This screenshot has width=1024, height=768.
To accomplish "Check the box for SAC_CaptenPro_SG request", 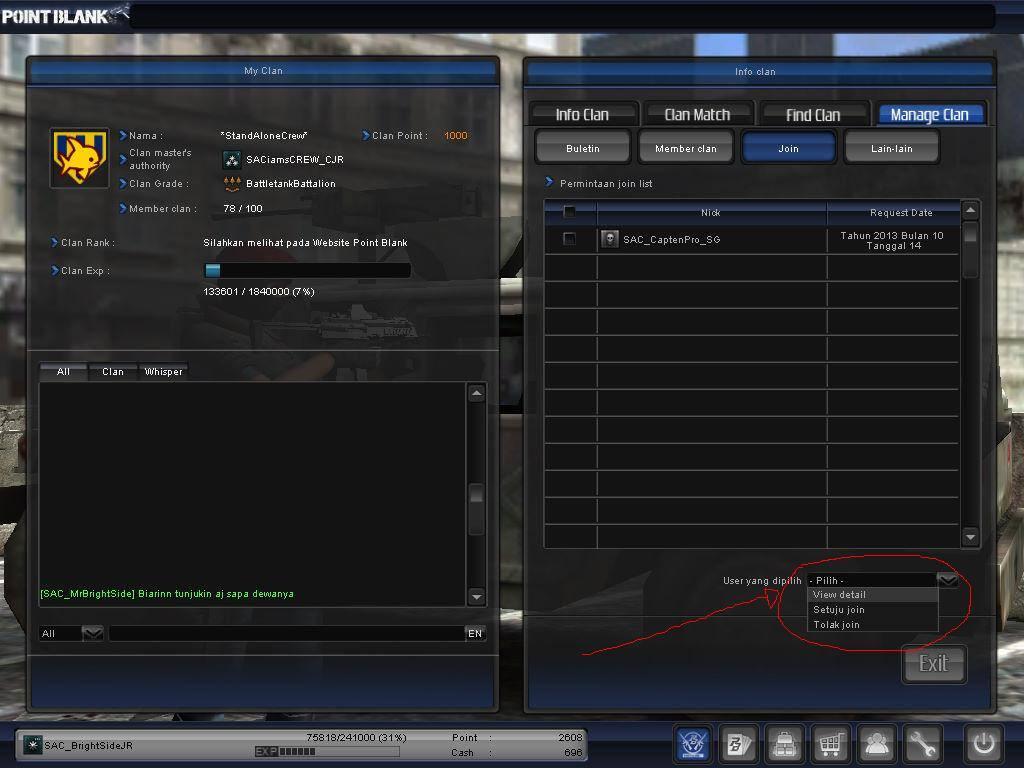I will point(569,239).
